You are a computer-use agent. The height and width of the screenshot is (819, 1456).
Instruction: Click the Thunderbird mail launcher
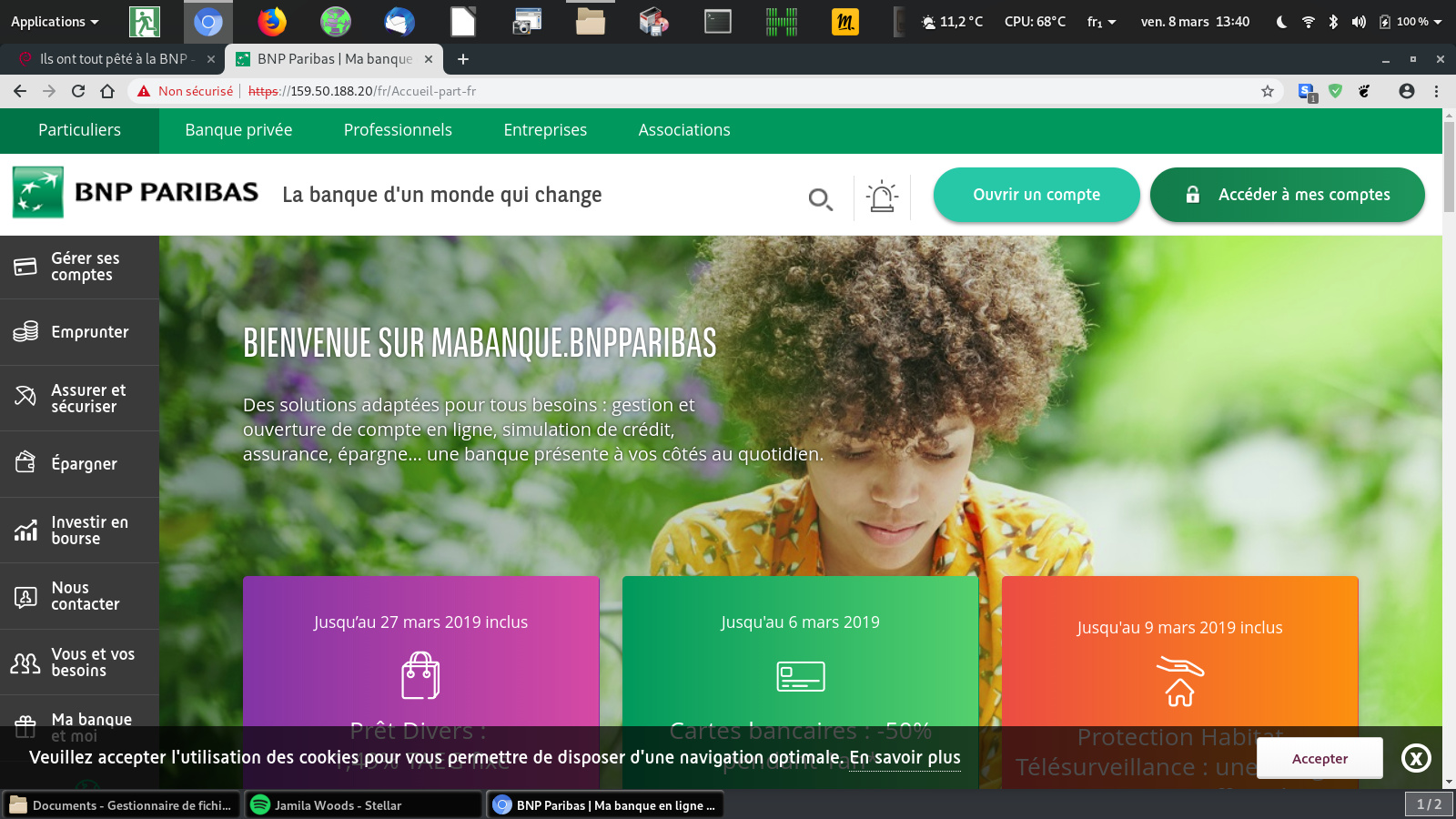pos(399,21)
